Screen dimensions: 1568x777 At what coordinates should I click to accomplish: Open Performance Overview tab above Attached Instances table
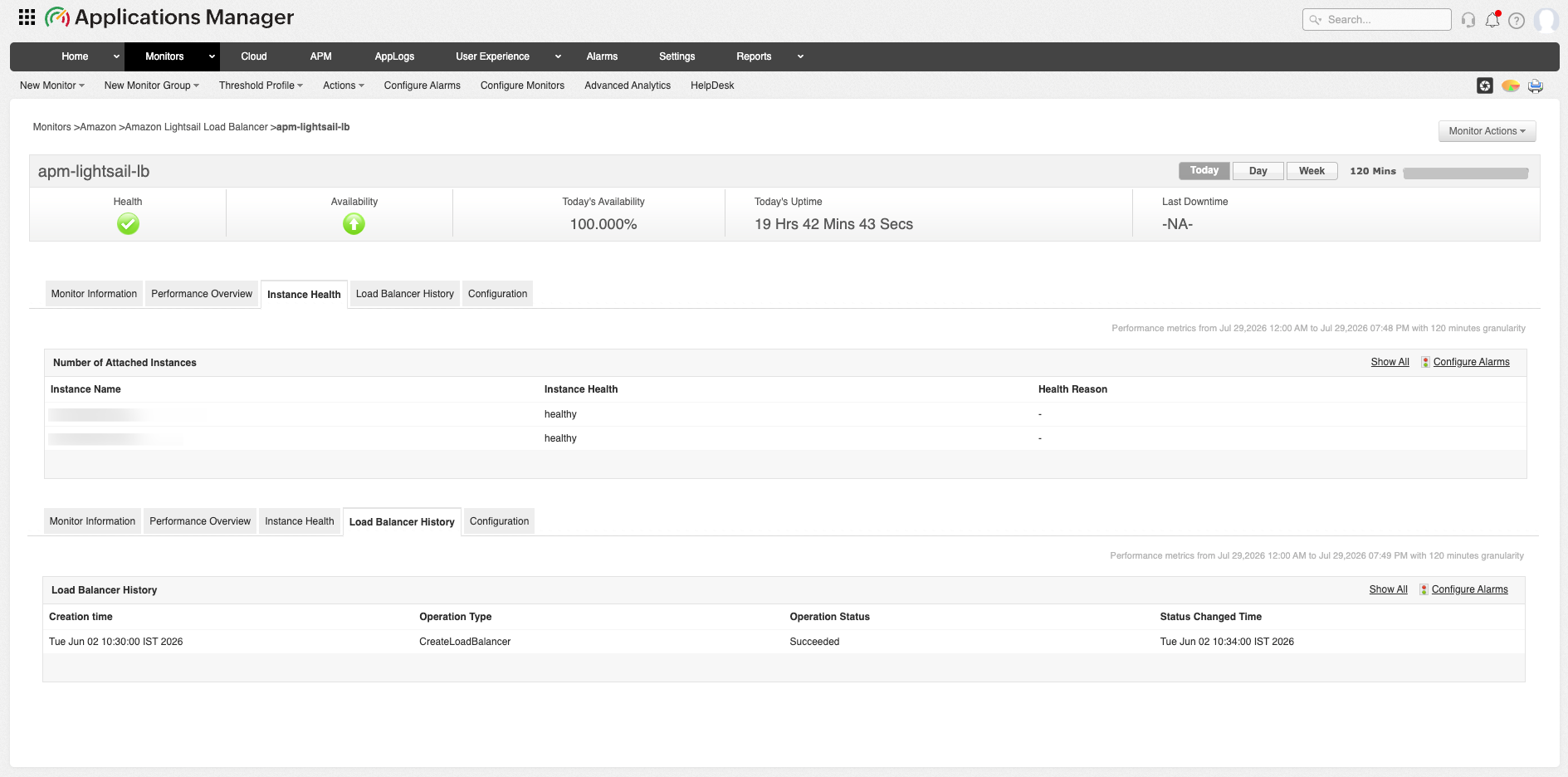(202, 294)
